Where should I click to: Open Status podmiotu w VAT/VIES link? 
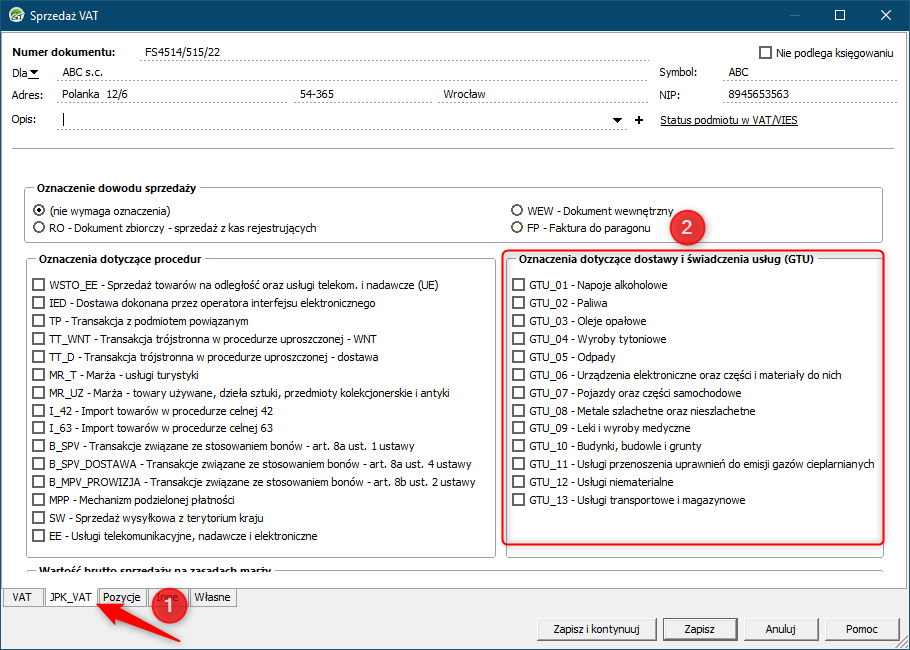point(729,120)
